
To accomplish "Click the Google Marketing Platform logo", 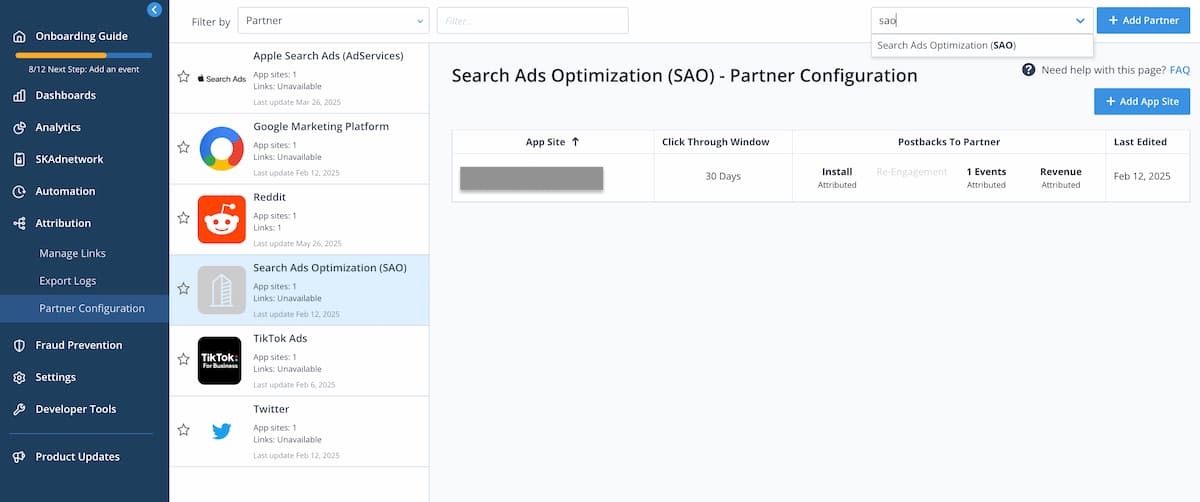I will [x=221, y=148].
